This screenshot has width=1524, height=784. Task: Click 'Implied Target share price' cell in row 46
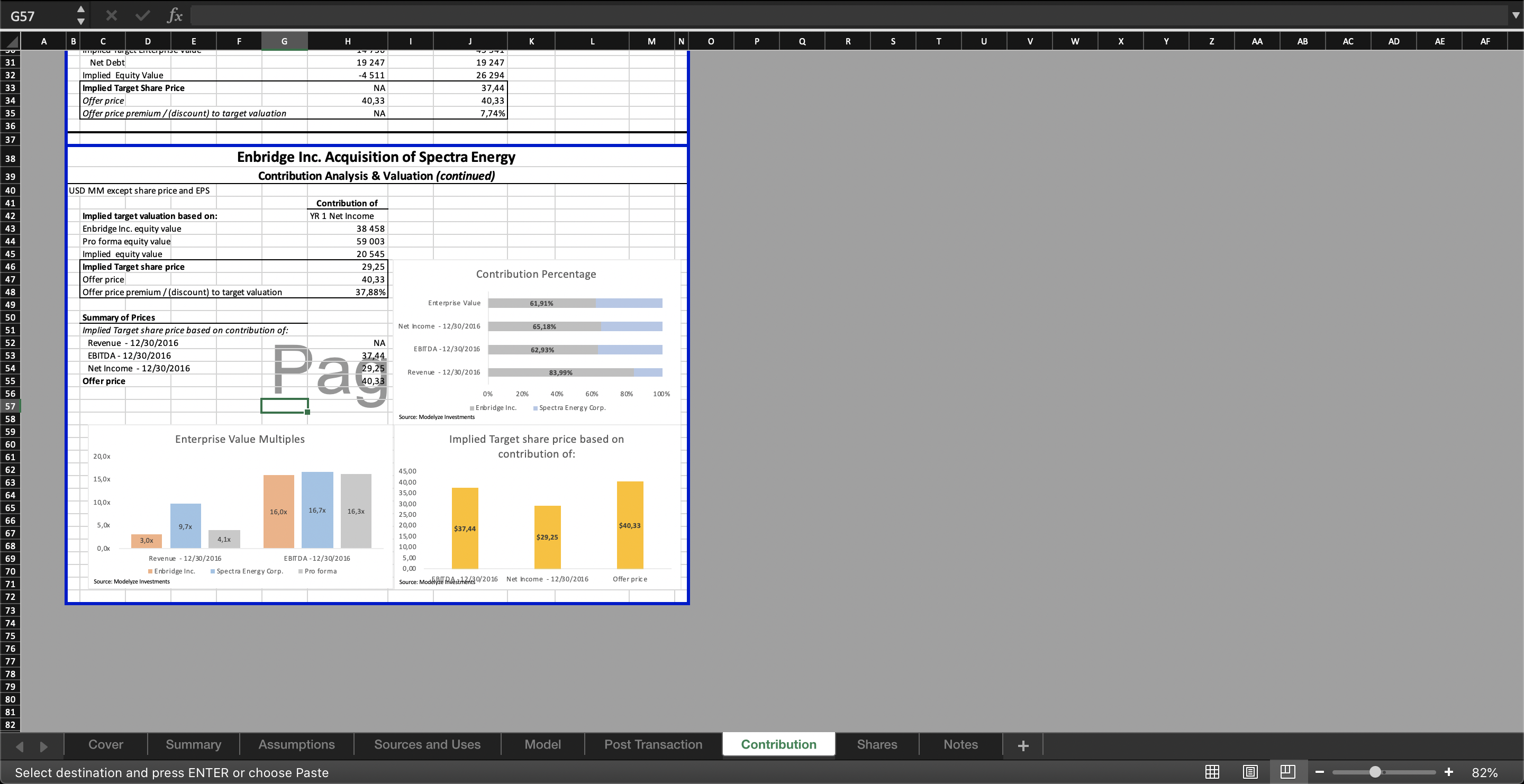tap(133, 267)
